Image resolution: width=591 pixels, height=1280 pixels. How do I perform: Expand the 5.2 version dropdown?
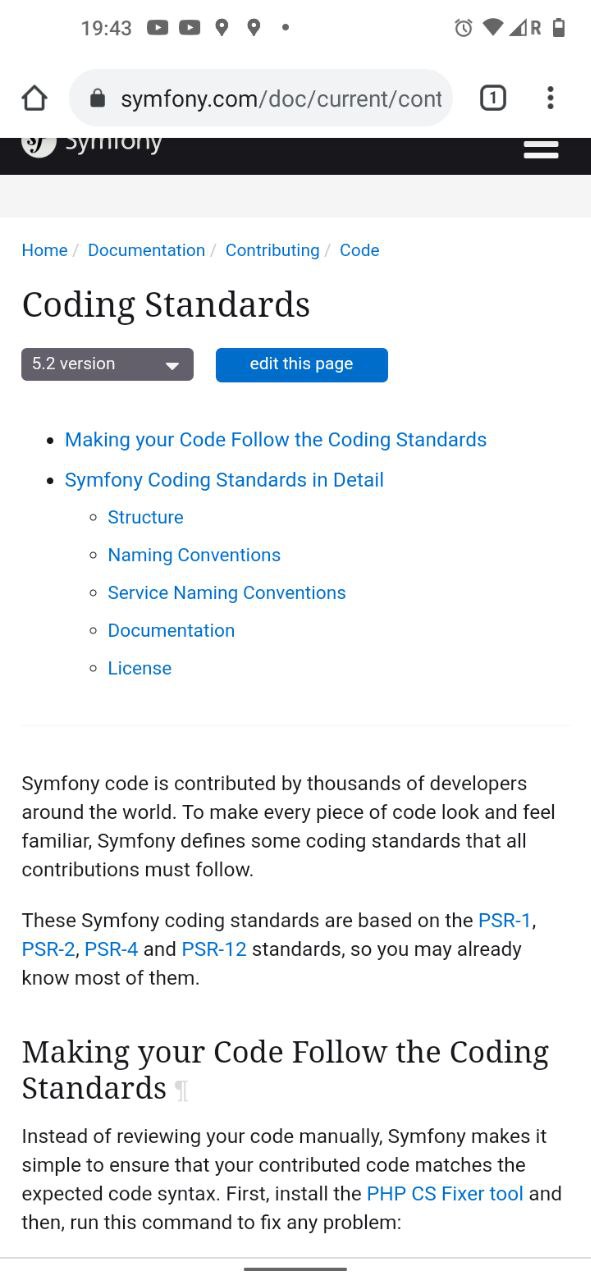coord(107,364)
